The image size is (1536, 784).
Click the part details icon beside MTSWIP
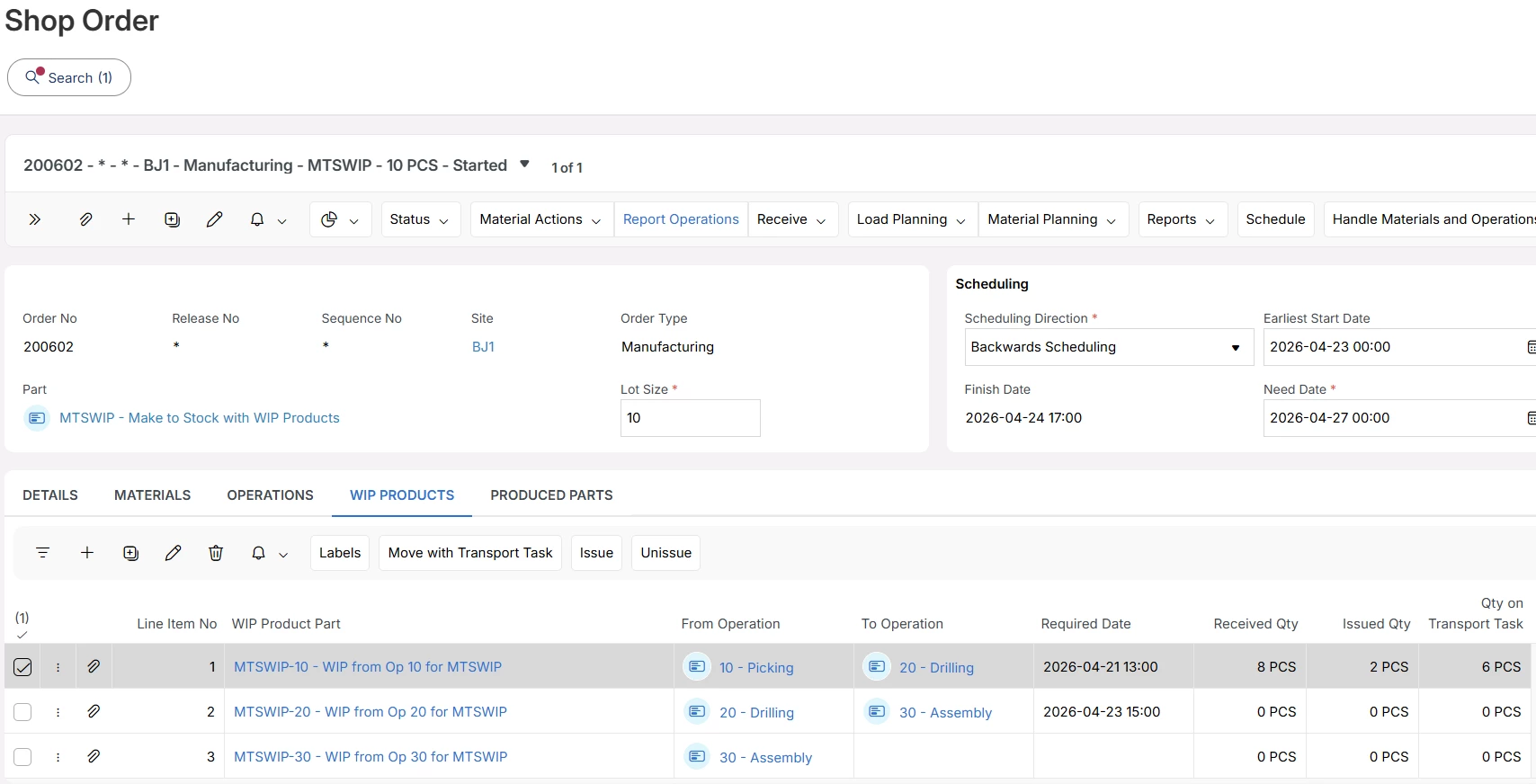tap(37, 418)
